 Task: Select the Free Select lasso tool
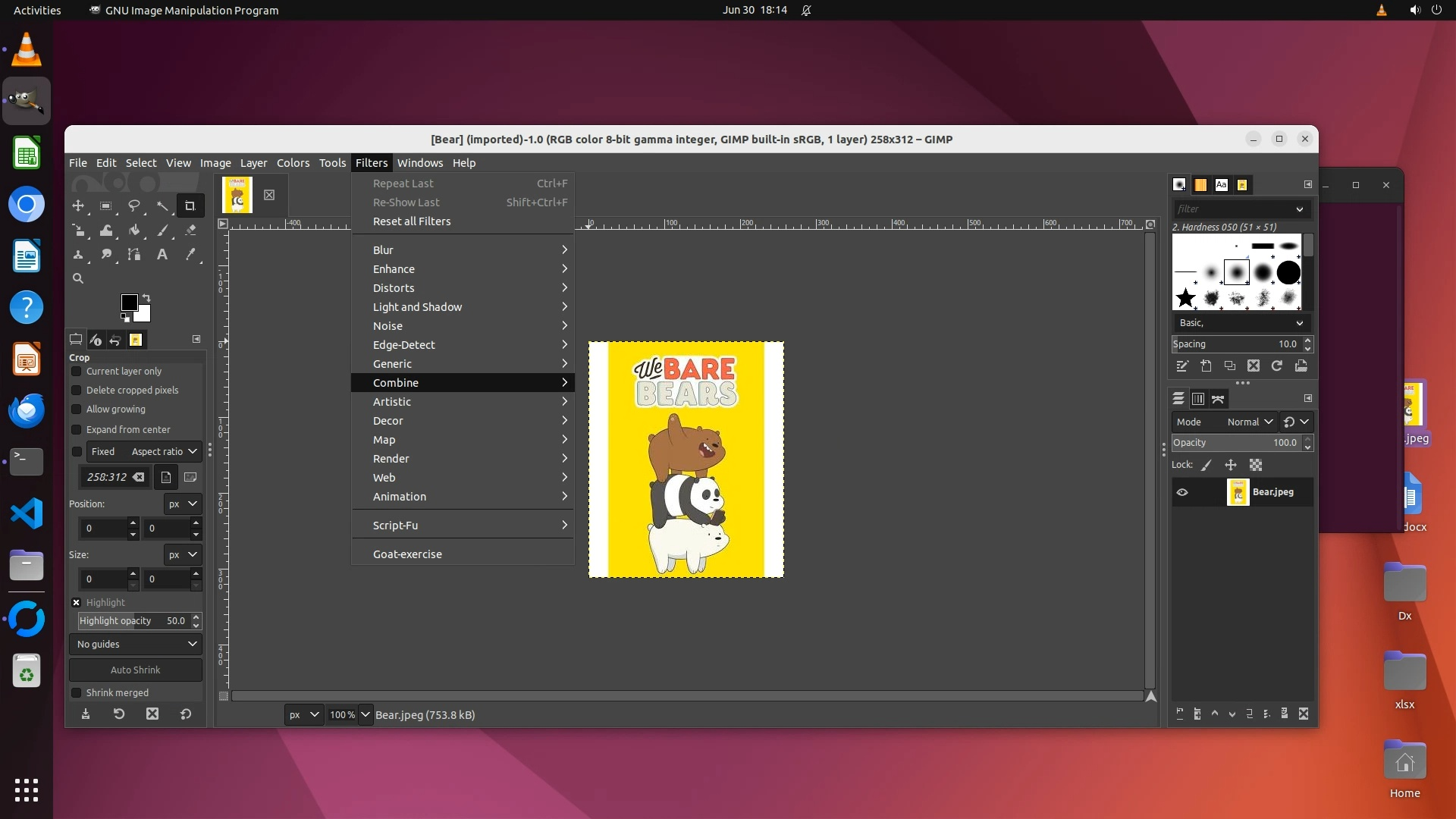coord(134,206)
